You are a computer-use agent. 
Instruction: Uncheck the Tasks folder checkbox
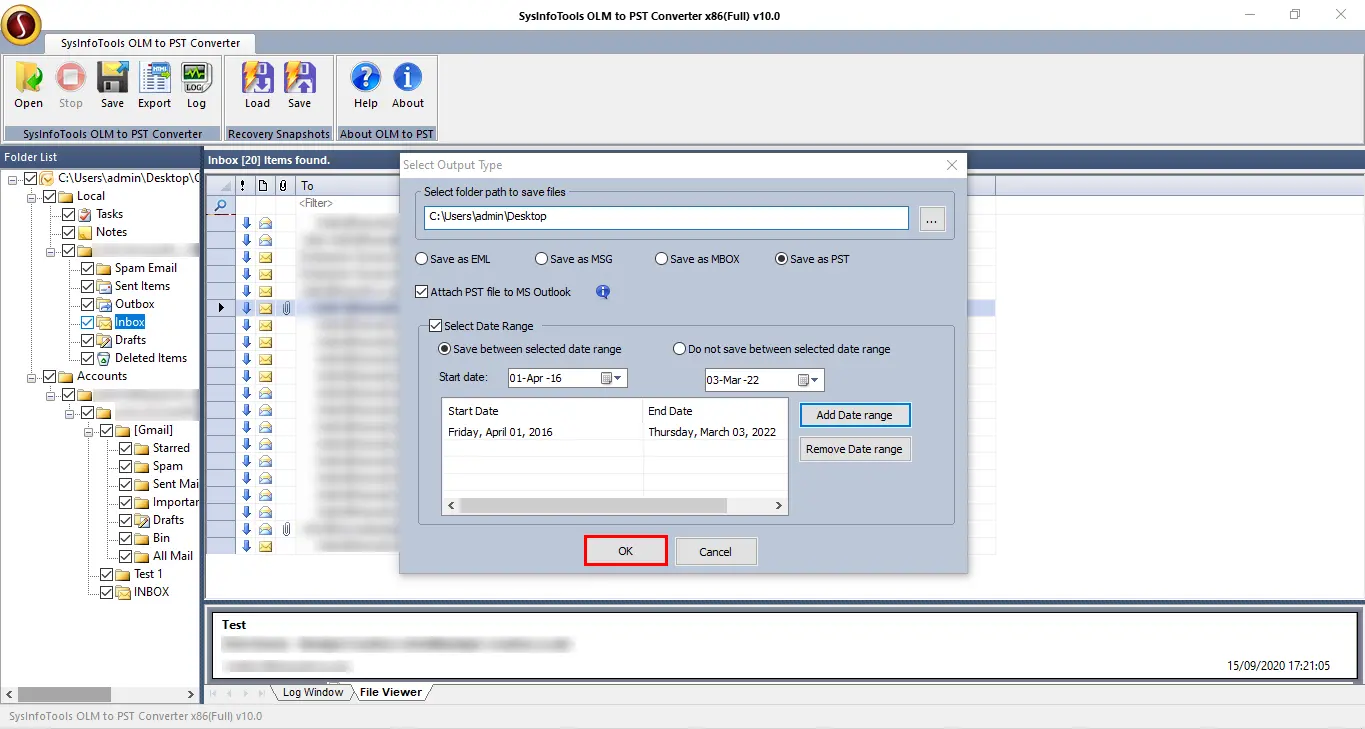coord(68,214)
